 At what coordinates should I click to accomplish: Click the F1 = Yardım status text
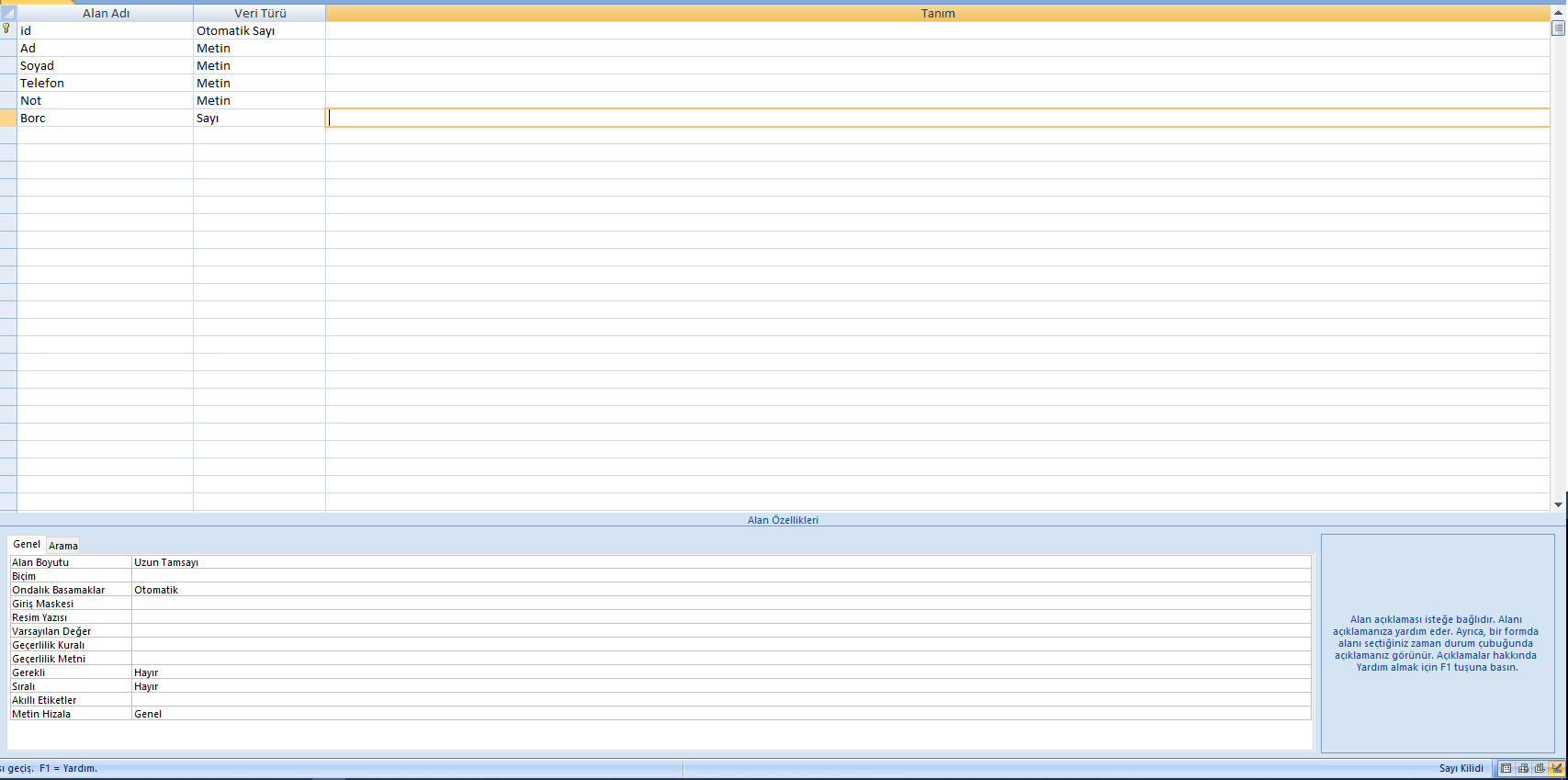[68, 768]
